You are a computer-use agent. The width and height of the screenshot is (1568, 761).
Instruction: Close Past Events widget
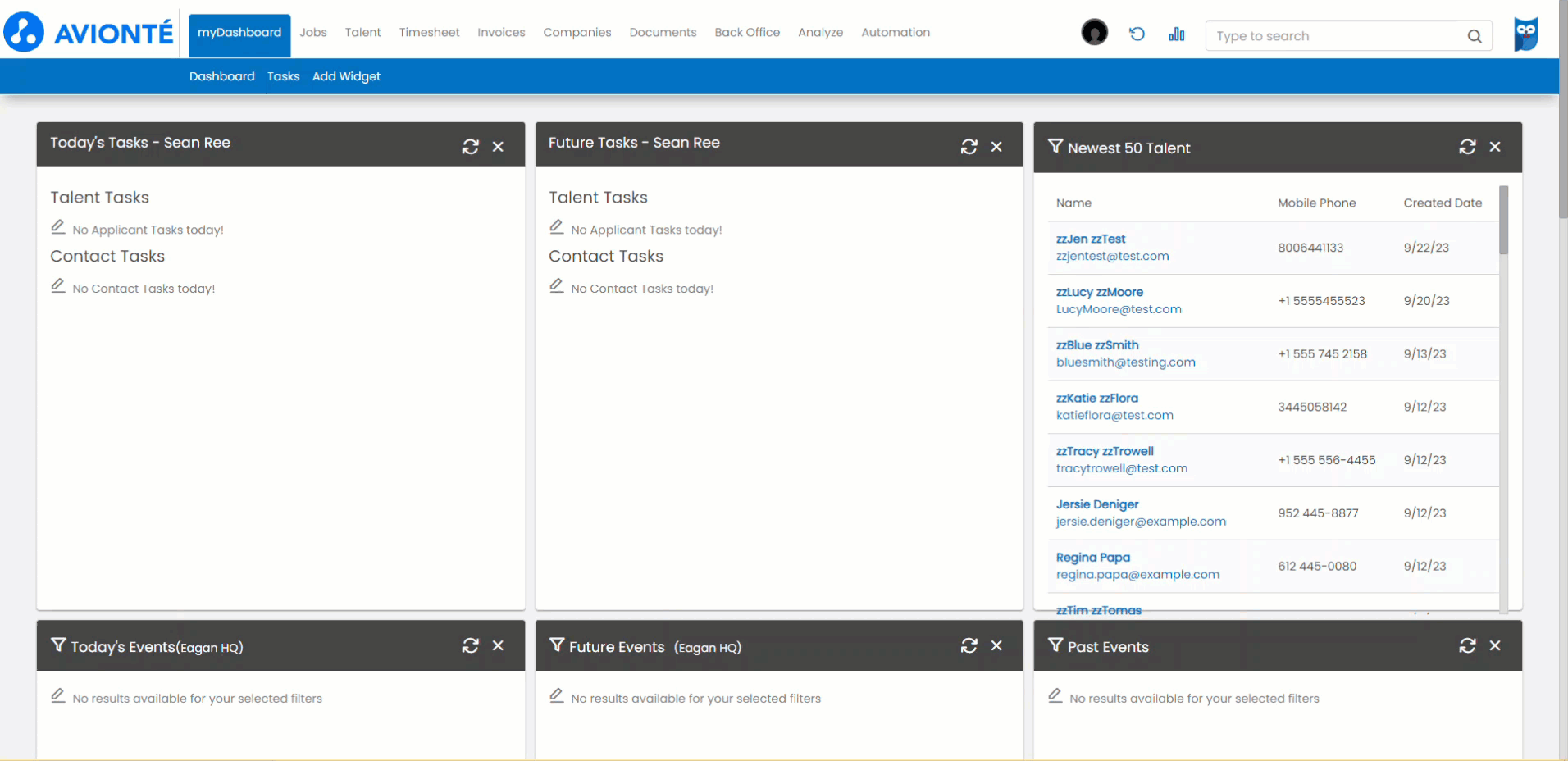tap(1495, 646)
